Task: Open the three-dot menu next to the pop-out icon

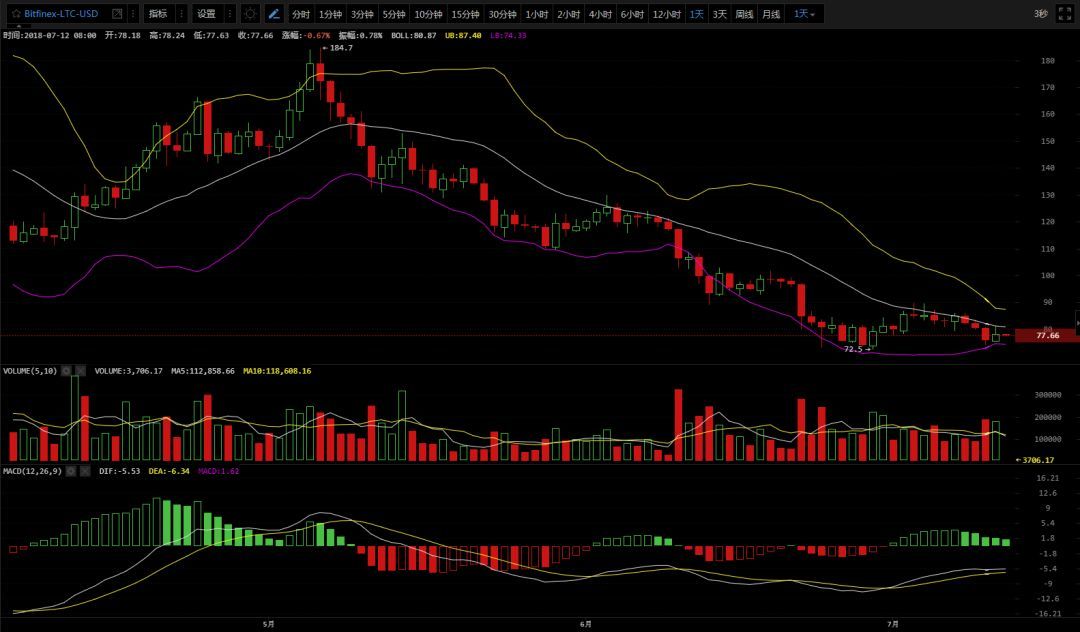Action: pos(133,14)
